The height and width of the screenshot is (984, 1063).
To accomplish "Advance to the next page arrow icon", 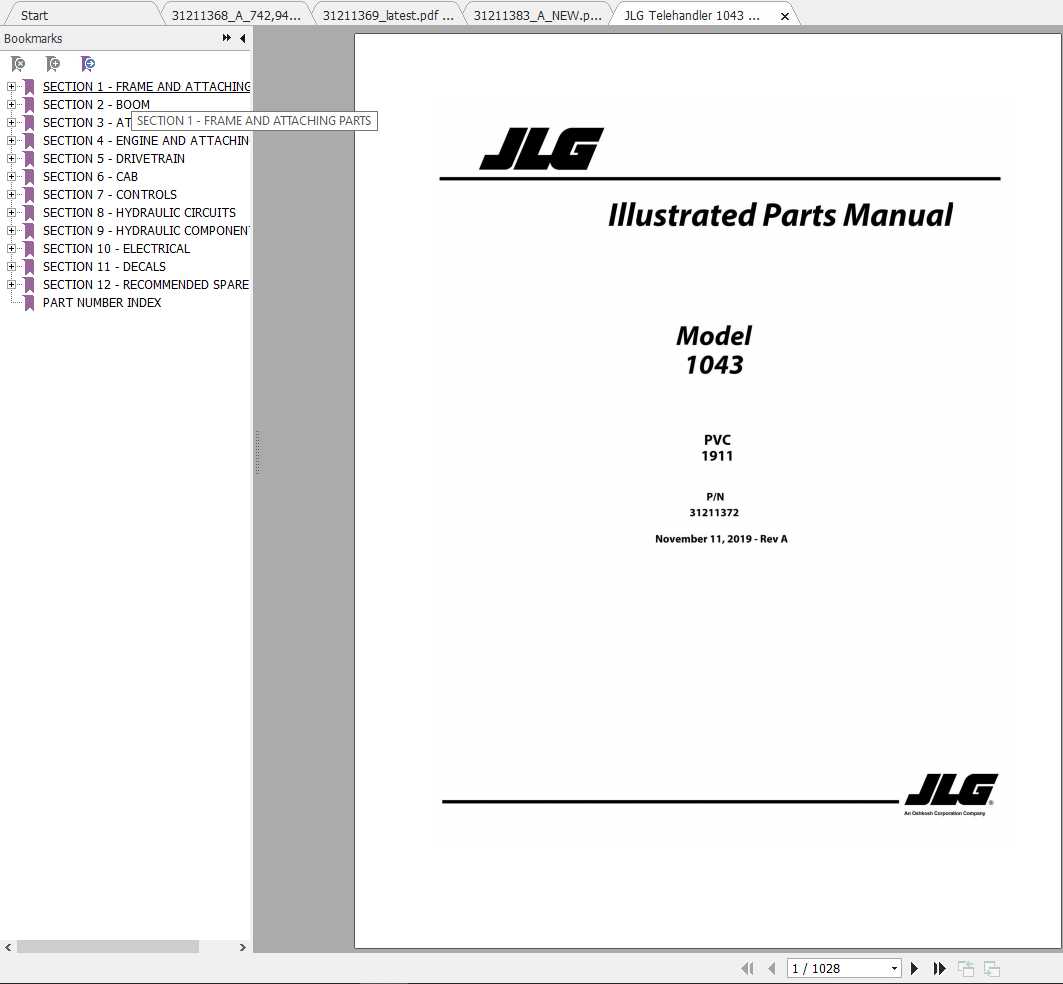I will (914, 968).
